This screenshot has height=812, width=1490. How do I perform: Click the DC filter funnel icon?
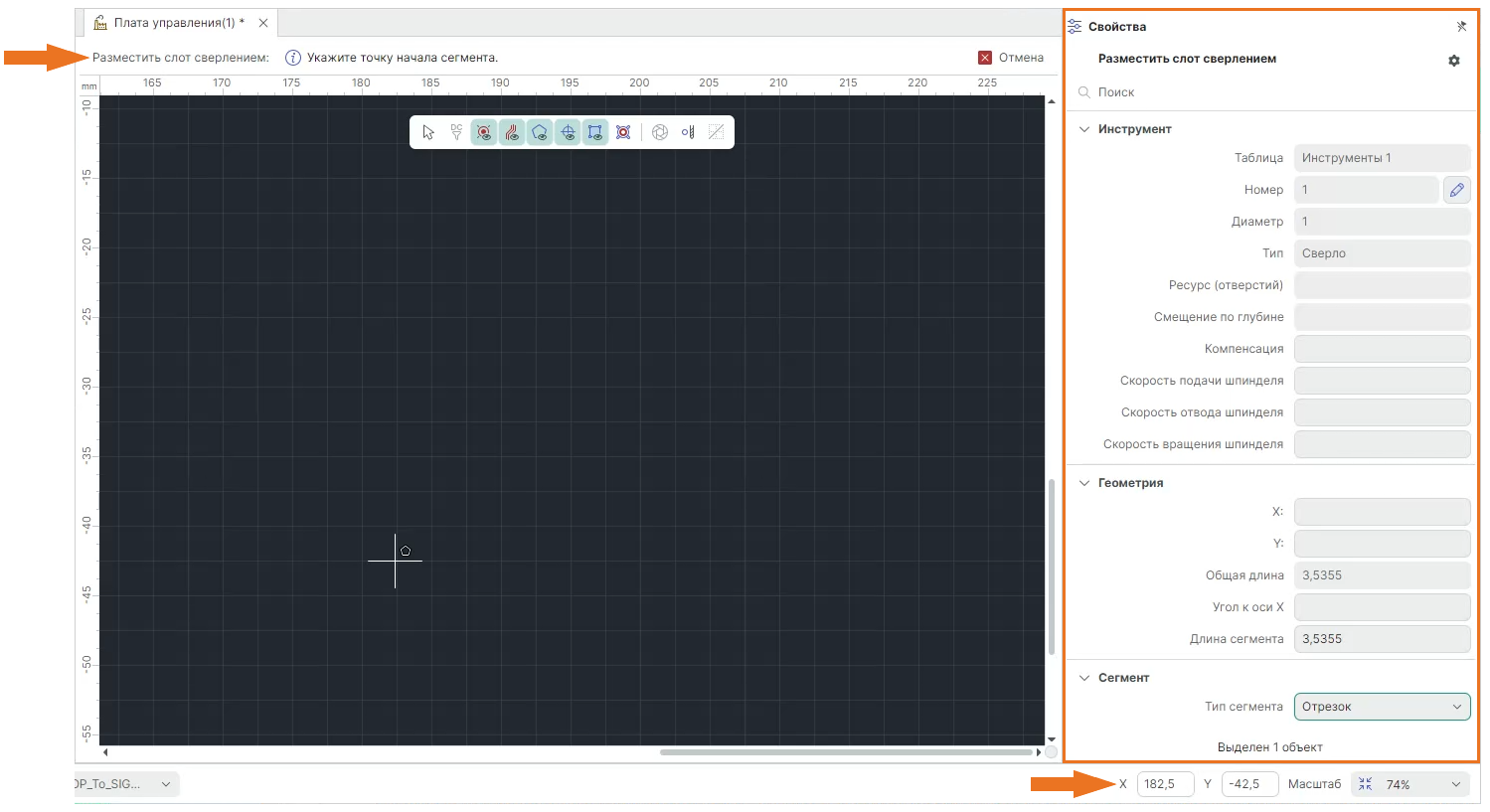[x=456, y=132]
